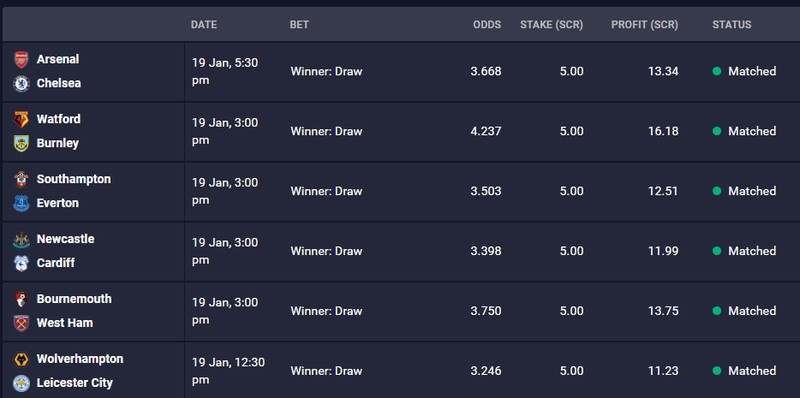Select the Burnley club badge

coord(21,143)
